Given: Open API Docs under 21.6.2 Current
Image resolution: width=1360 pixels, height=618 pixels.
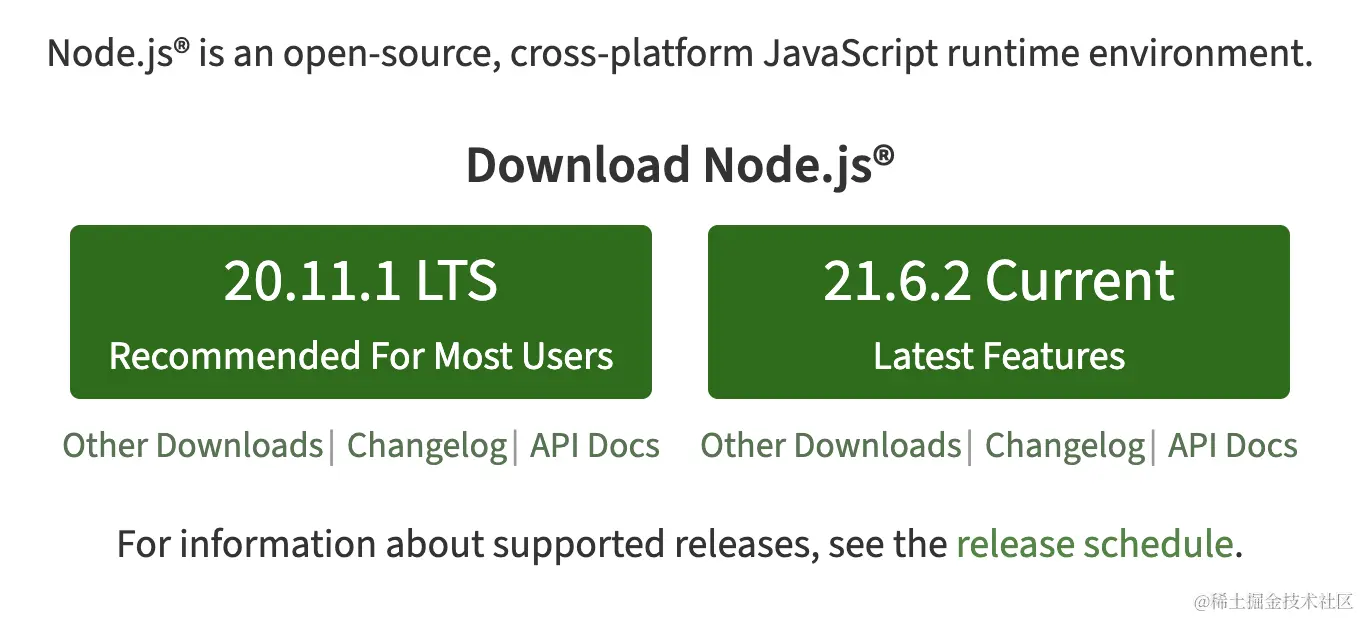Looking at the screenshot, I should tap(1233, 445).
